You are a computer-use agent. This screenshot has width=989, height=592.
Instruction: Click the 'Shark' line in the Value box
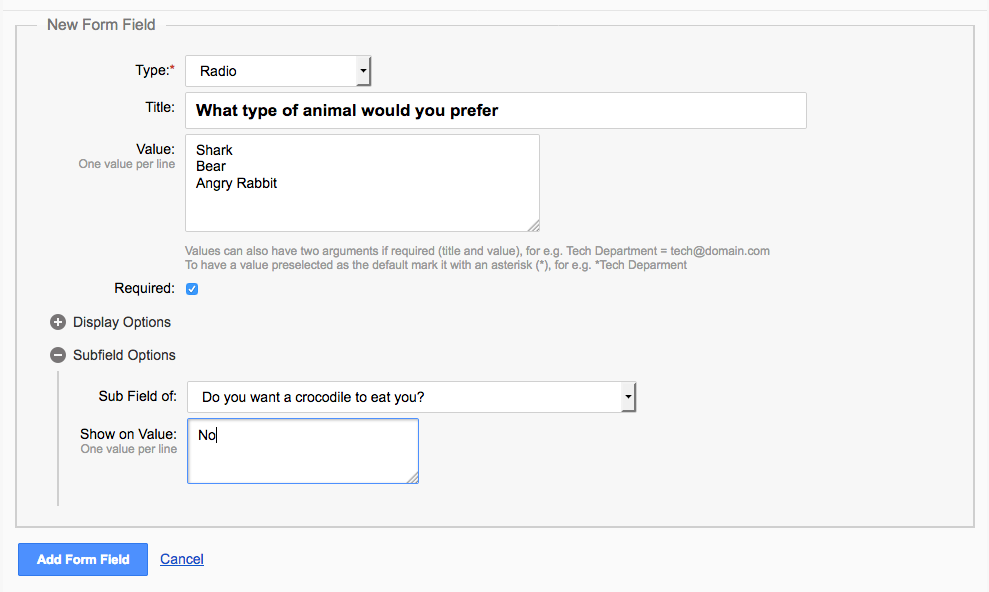[x=214, y=150]
